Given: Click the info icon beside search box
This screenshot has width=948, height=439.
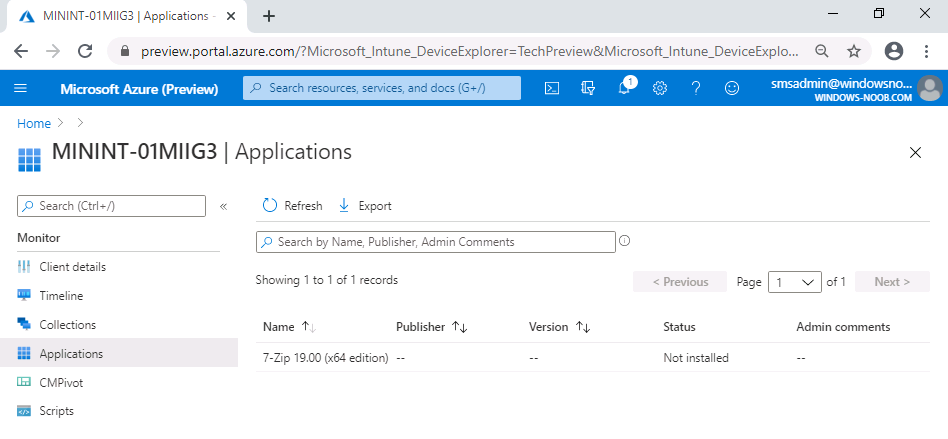Looking at the screenshot, I should [625, 241].
